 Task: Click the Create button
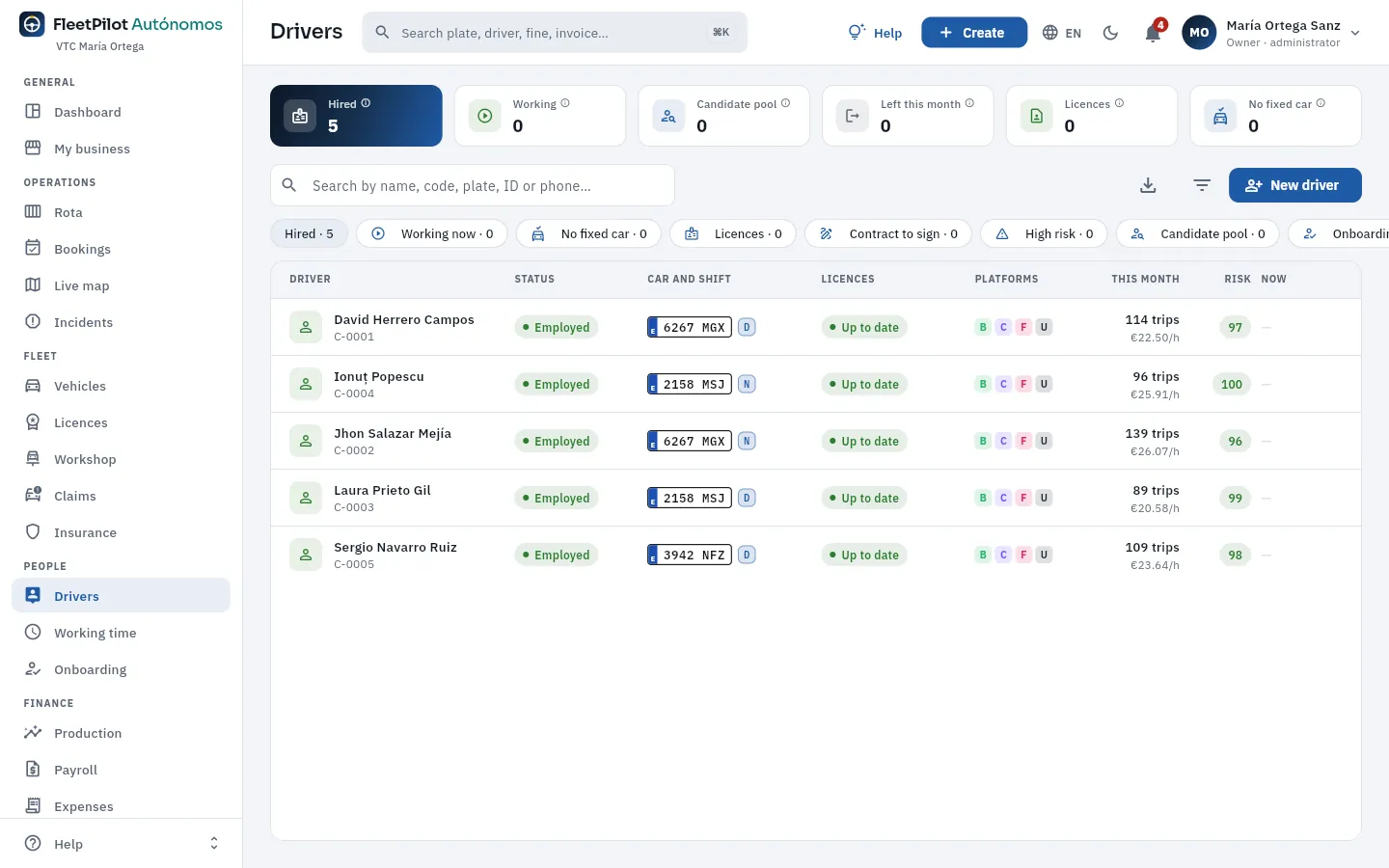click(x=974, y=33)
